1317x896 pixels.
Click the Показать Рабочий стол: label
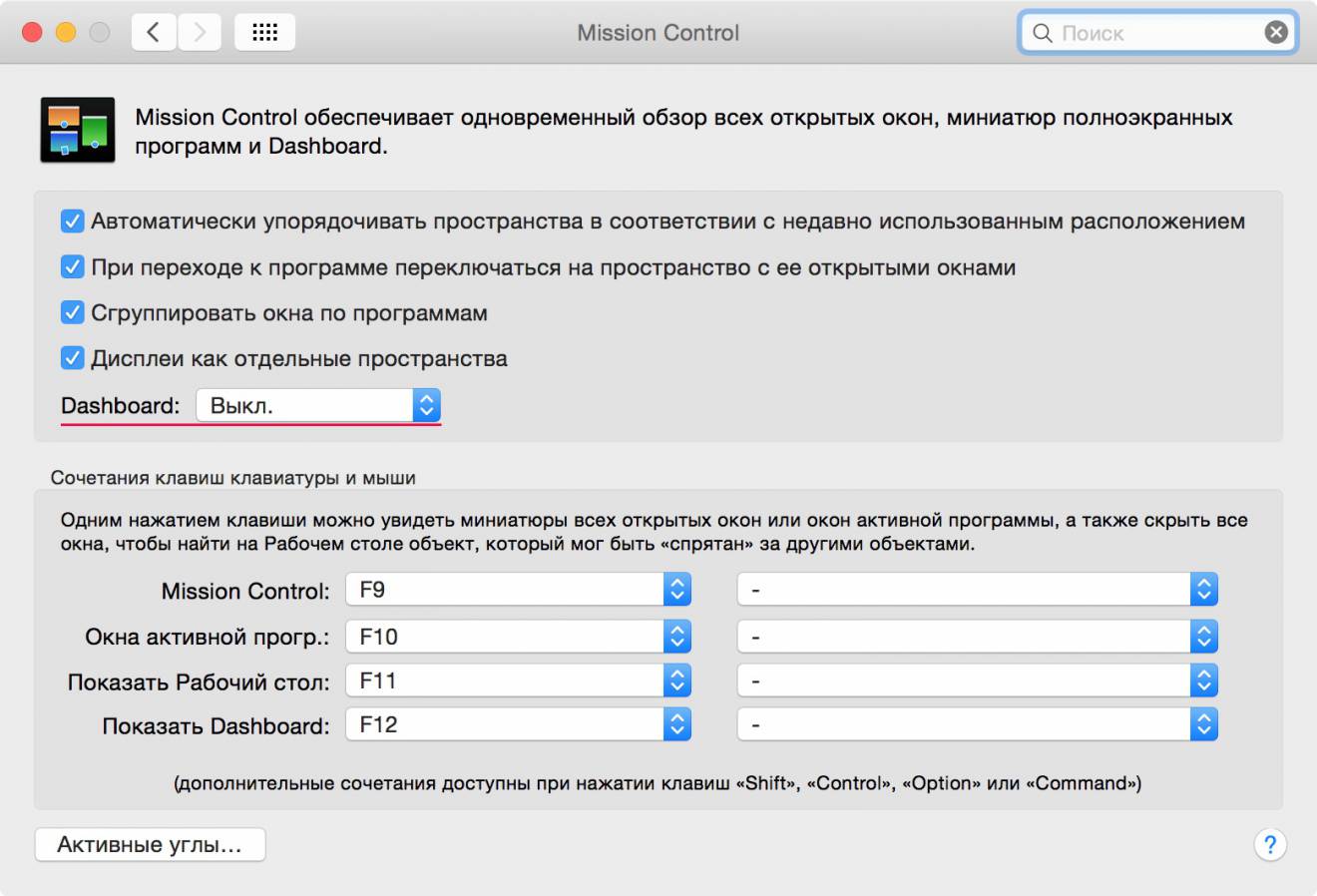[x=199, y=682]
